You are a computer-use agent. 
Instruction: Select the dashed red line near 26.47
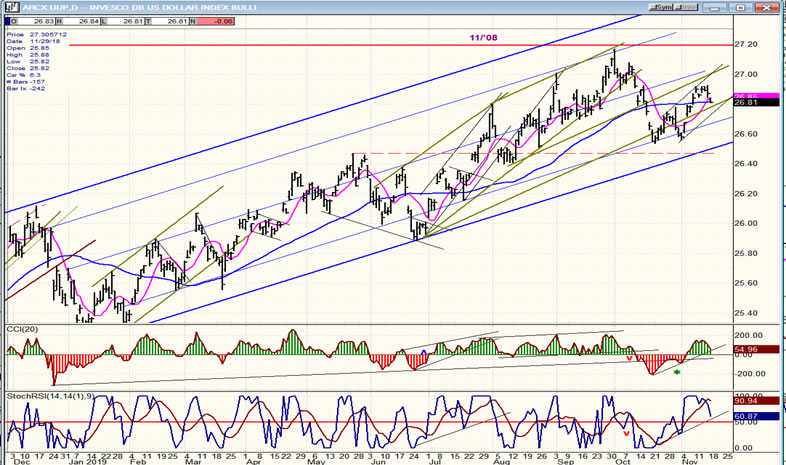pyautogui.click(x=533, y=153)
